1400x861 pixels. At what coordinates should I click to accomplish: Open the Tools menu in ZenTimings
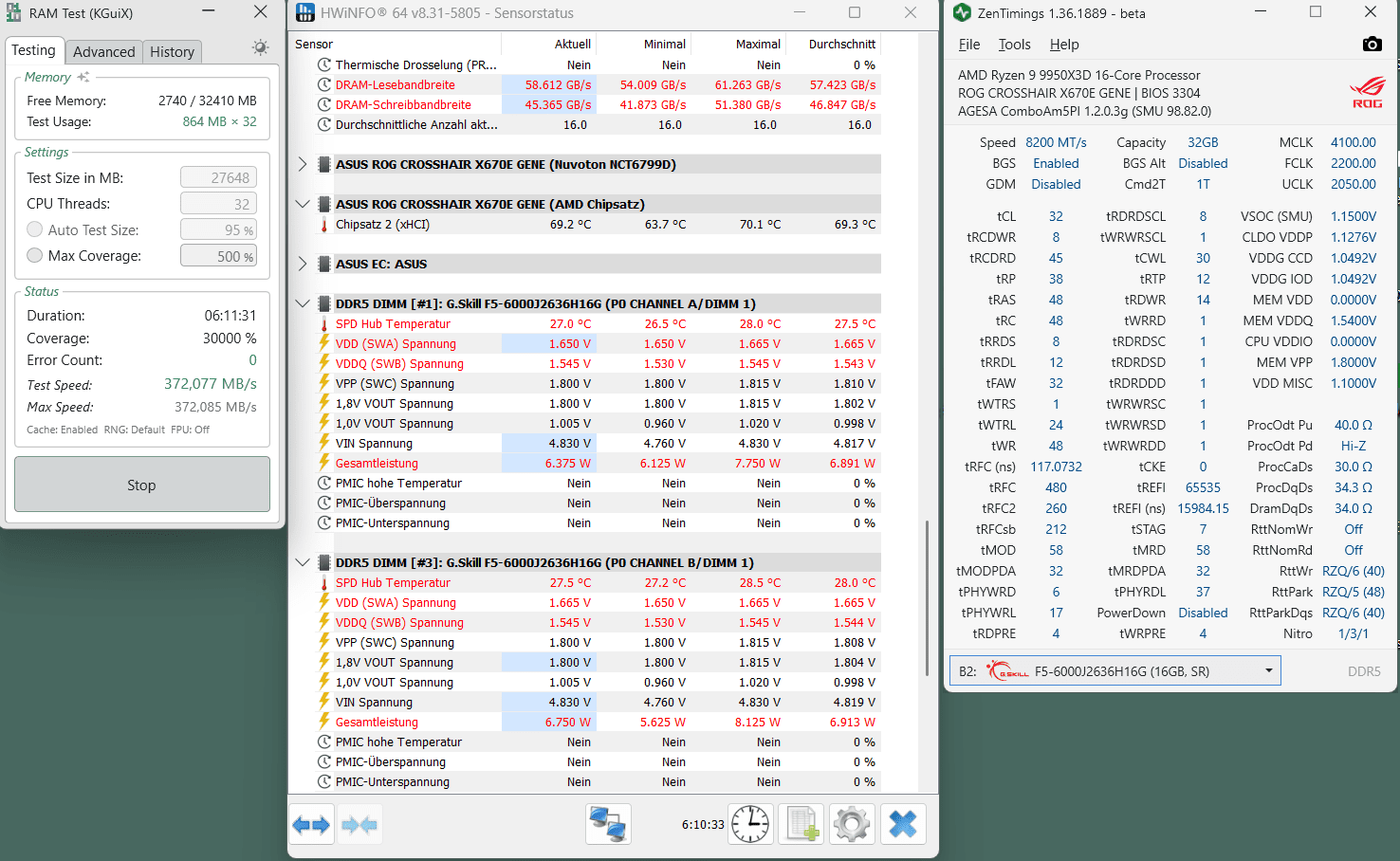pos(1014,45)
